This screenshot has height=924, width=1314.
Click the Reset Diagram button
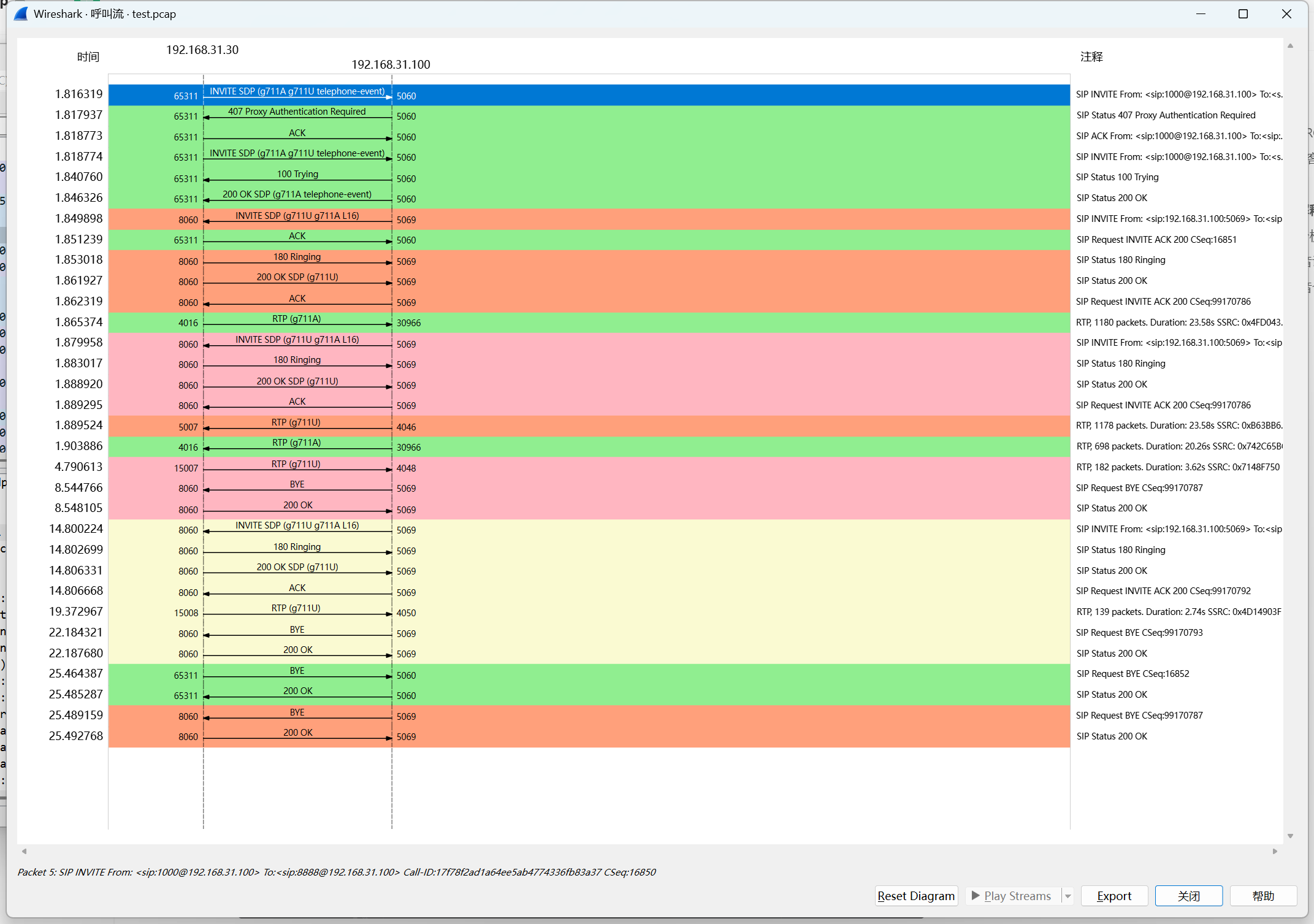pos(915,896)
